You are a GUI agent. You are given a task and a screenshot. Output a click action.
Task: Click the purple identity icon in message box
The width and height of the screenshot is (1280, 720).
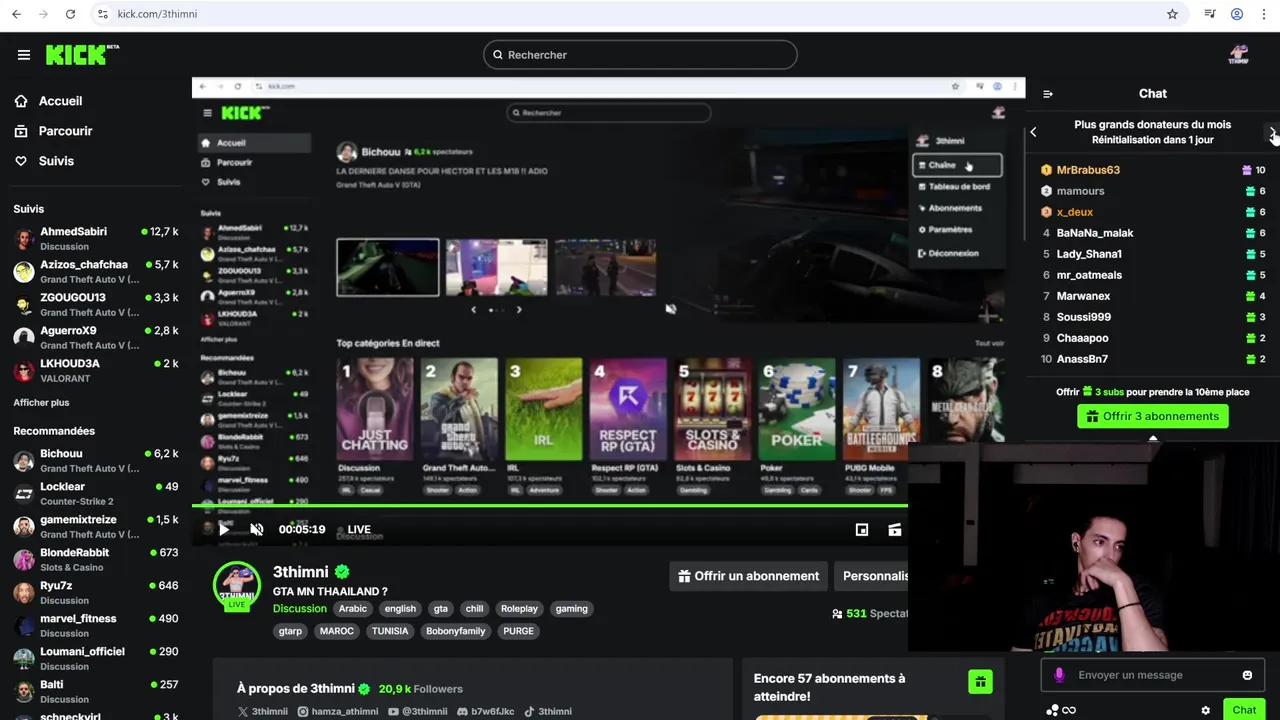[1059, 675]
